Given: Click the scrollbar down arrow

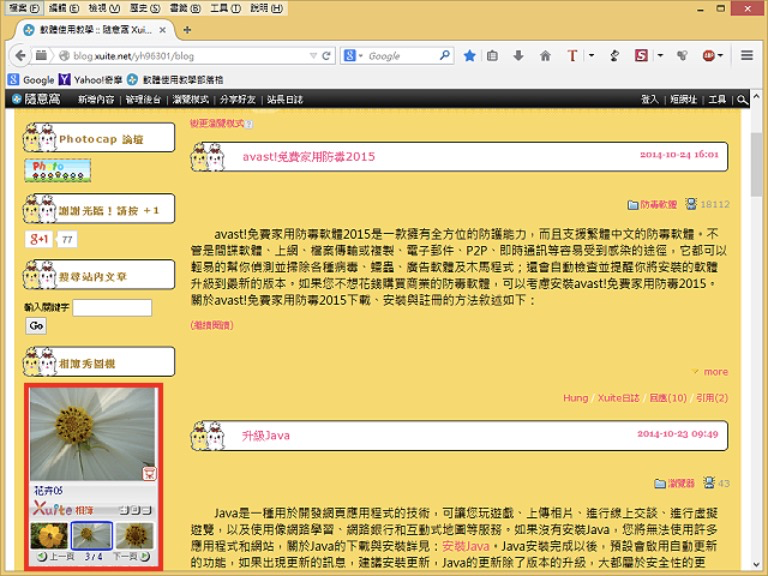Looking at the screenshot, I should click(x=757, y=564).
